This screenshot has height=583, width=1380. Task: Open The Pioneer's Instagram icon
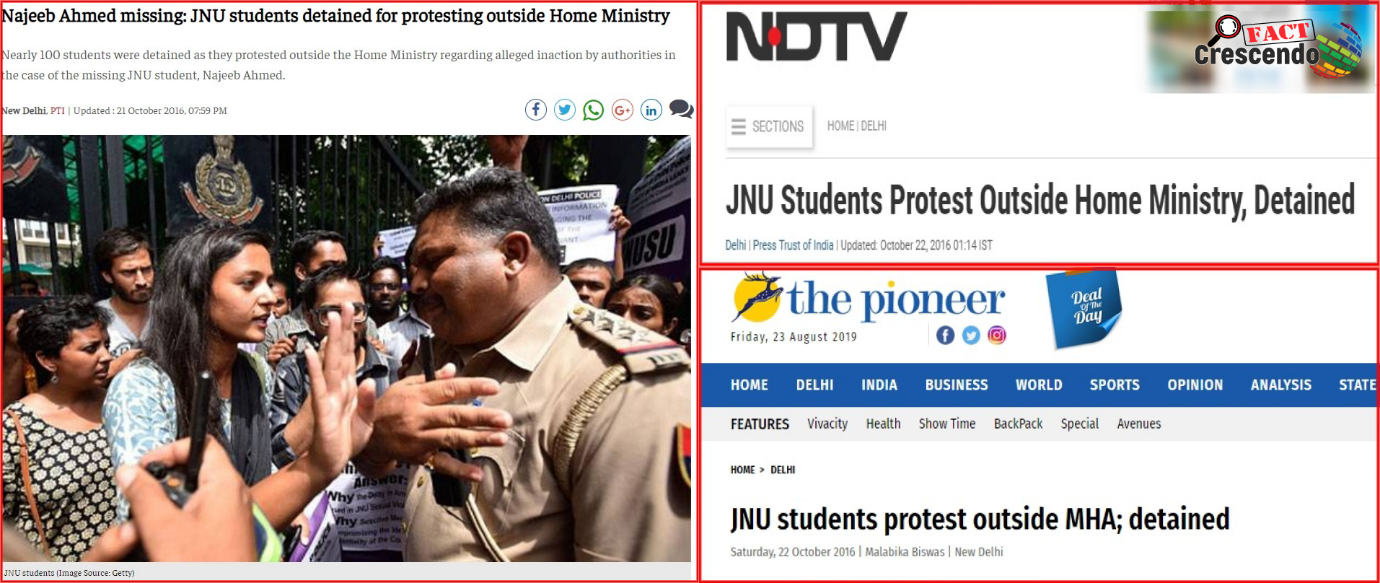pos(997,335)
